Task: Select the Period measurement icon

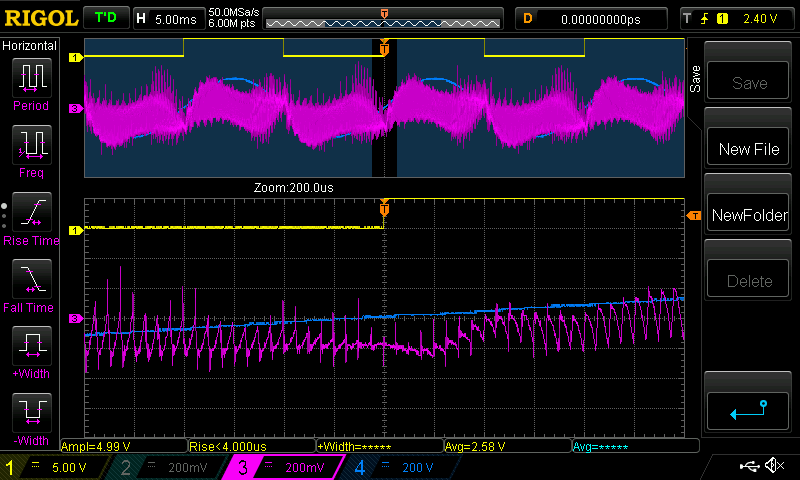Action: [30, 76]
